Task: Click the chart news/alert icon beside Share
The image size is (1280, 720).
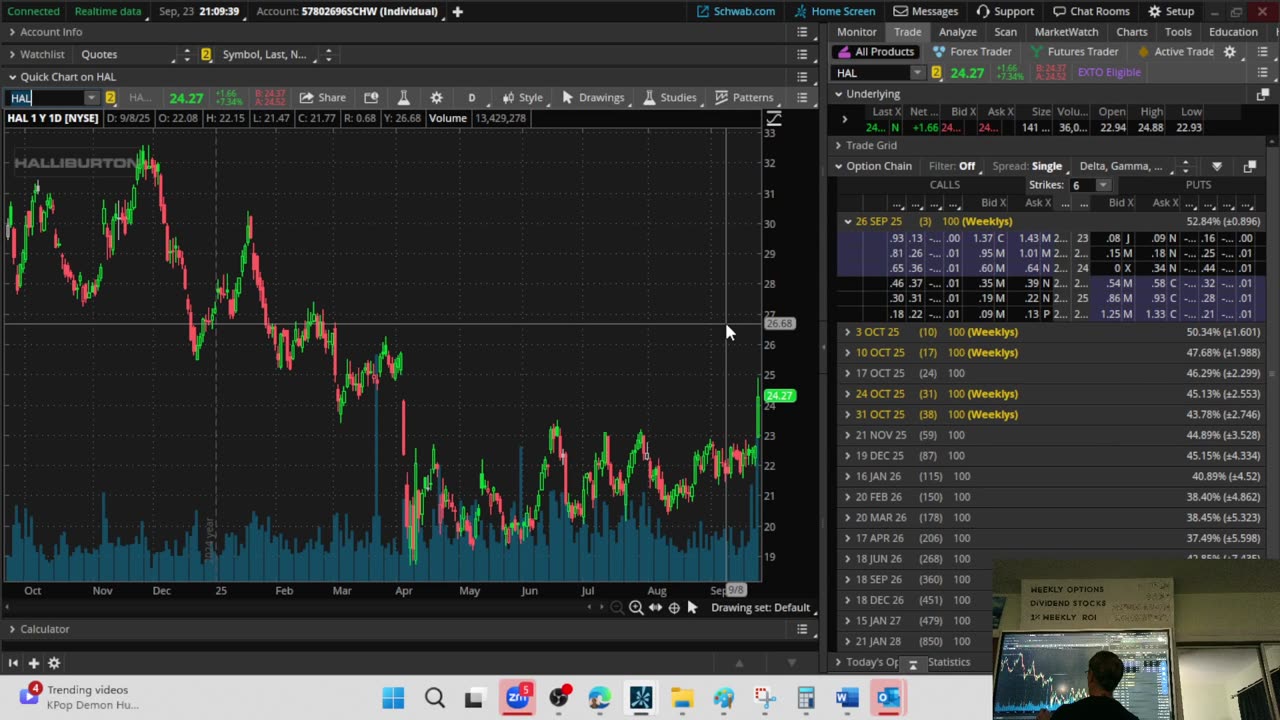Action: click(371, 97)
